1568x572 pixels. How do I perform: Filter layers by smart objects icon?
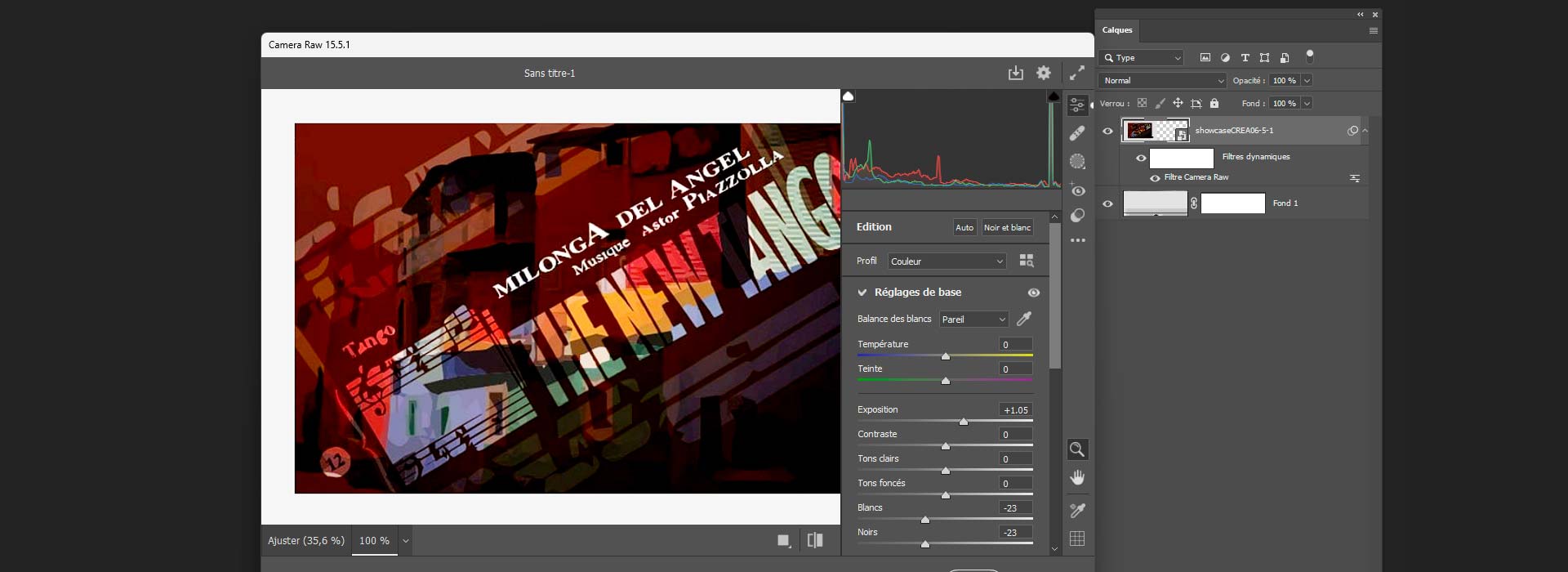pos(1285,57)
